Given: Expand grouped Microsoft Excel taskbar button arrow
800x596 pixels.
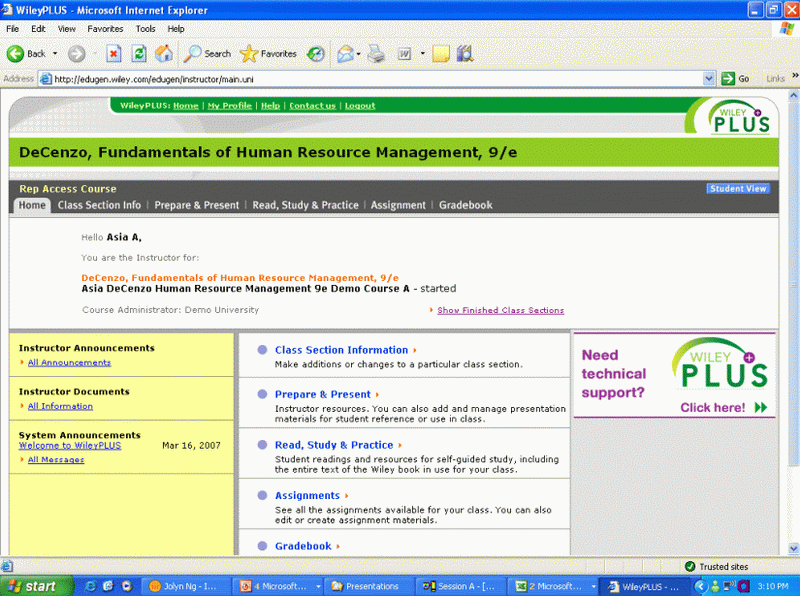Looking at the screenshot, I should point(593,586).
